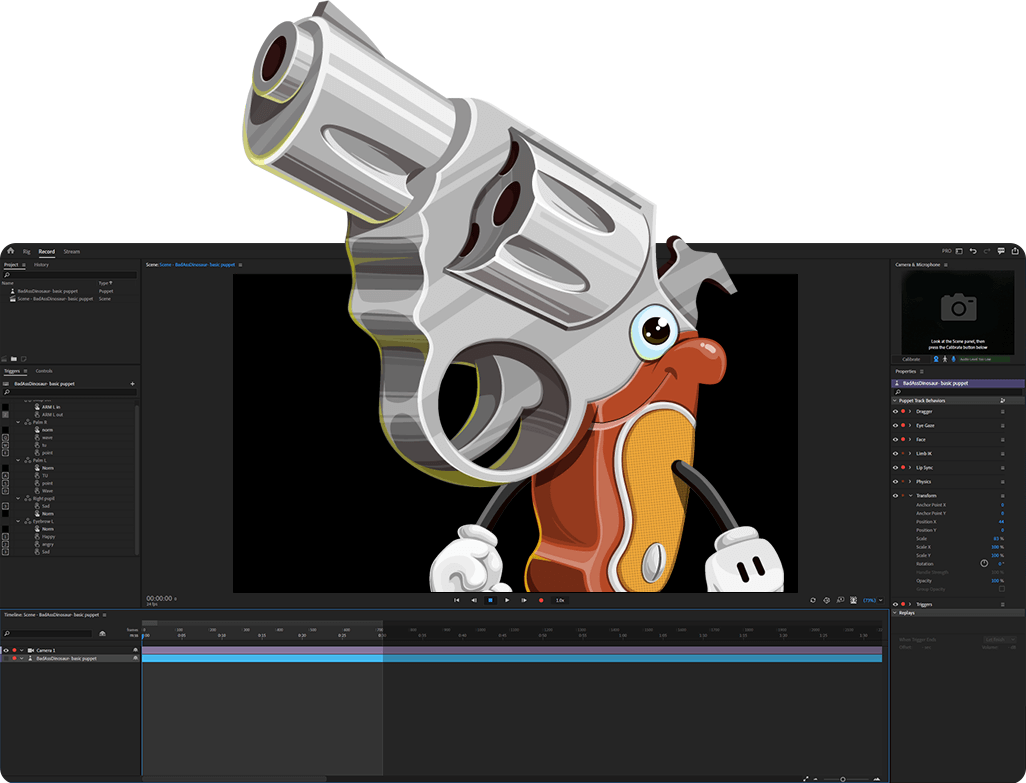Image resolution: width=1026 pixels, height=783 pixels.
Task: Open the Controls tab next to Triggers
Action: [44, 371]
